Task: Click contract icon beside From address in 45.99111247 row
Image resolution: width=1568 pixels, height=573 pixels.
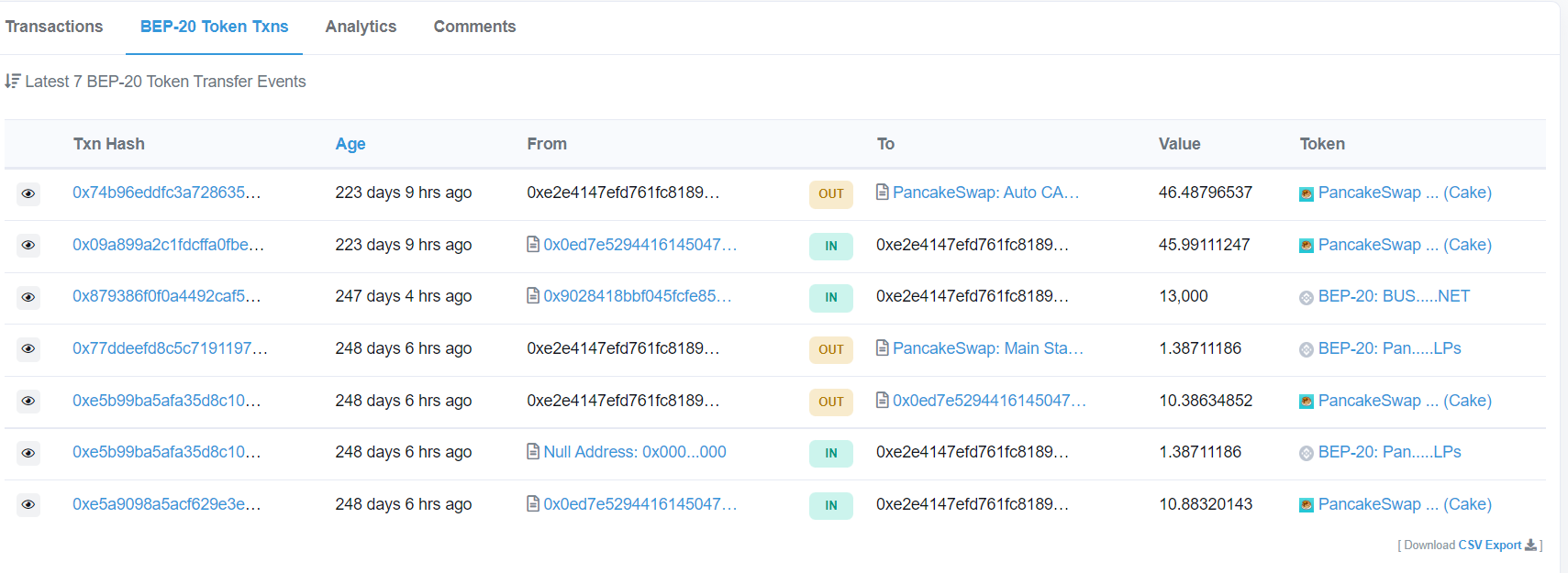Action: (x=533, y=245)
